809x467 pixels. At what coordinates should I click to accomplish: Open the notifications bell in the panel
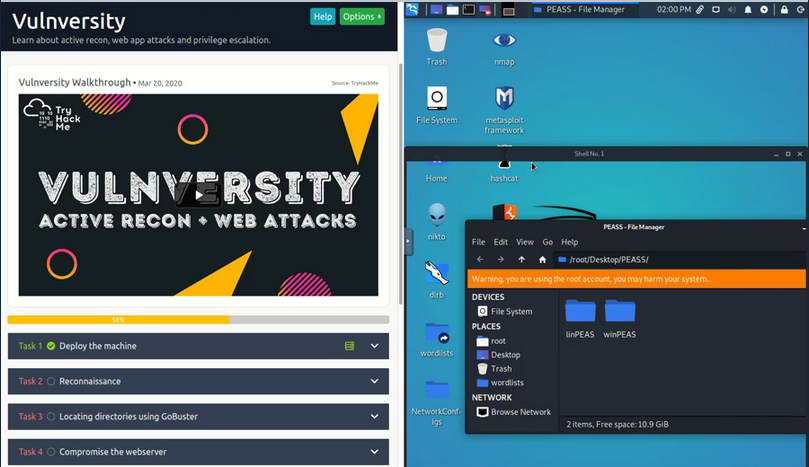point(748,9)
